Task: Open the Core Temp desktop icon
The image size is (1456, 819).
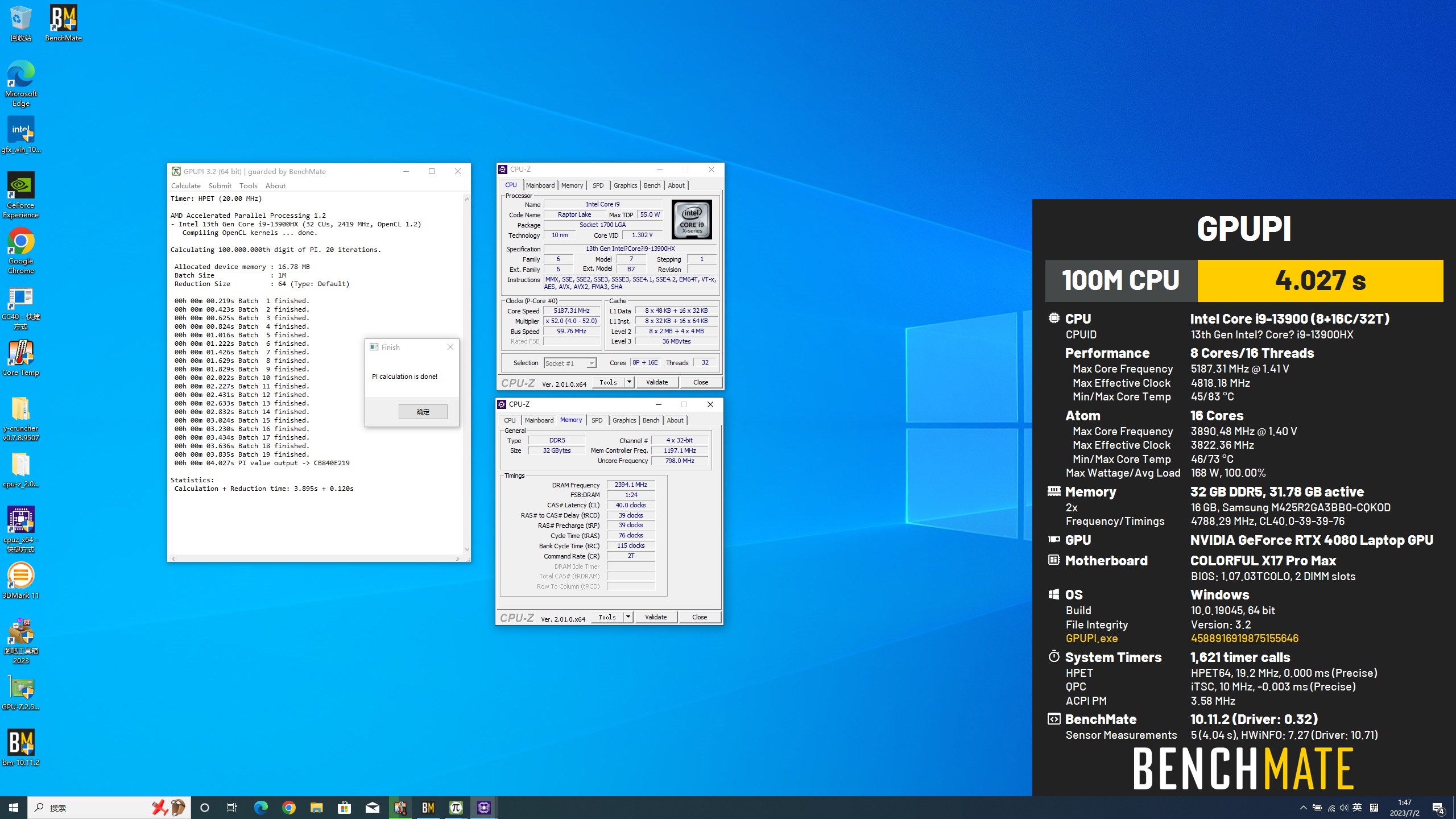Action: click(20, 358)
